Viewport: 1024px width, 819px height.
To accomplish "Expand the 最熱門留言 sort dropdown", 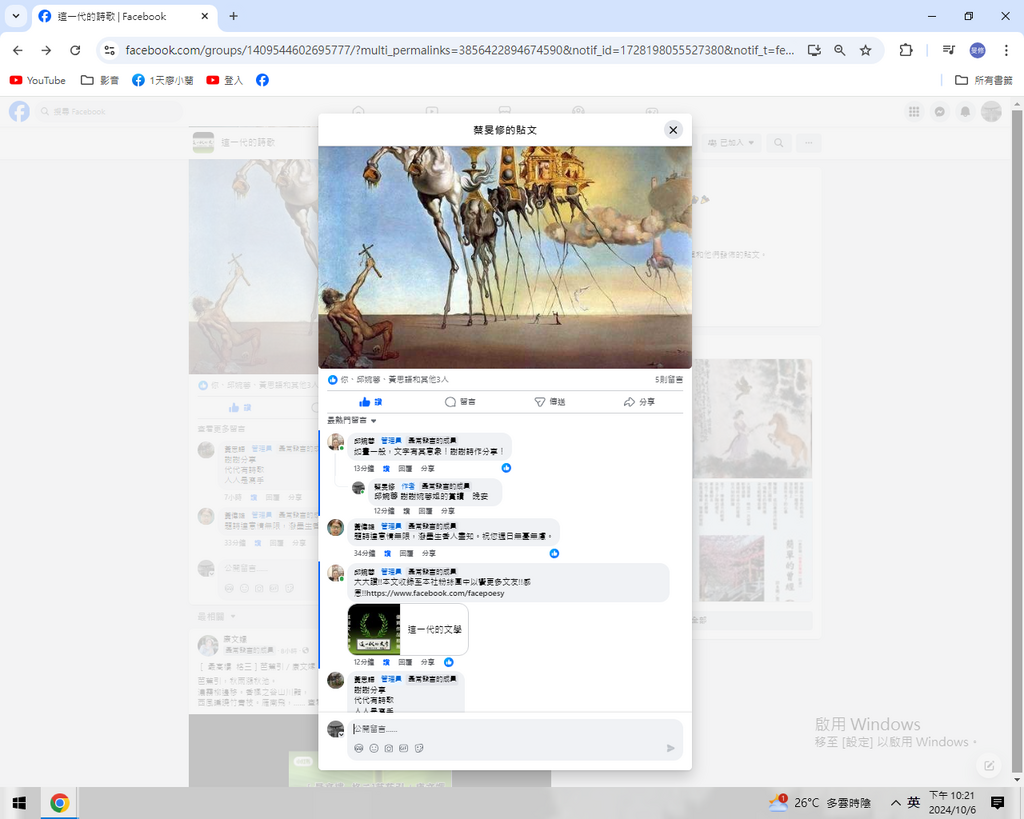I will 350,421.
